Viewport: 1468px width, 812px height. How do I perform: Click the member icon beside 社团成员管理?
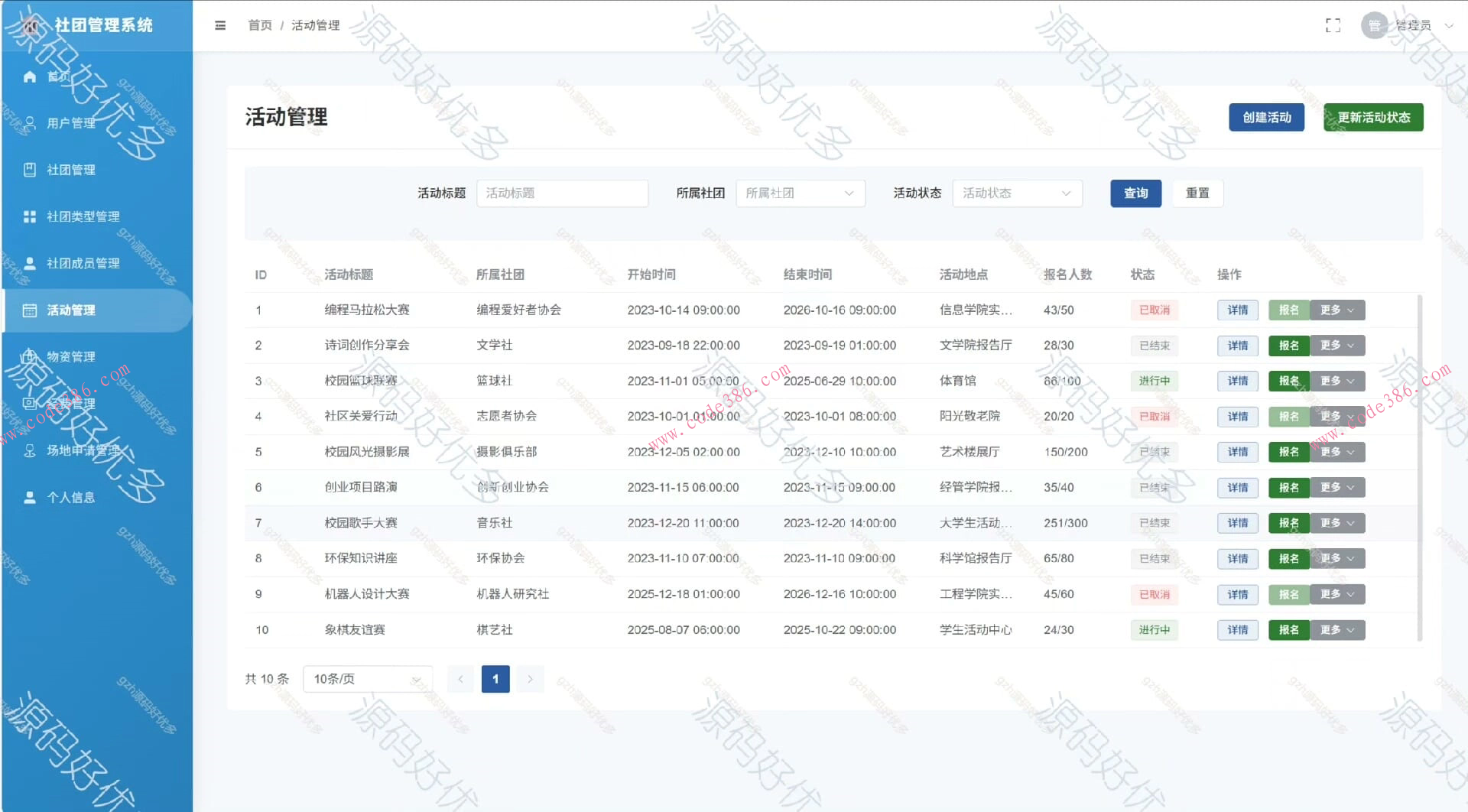29,263
